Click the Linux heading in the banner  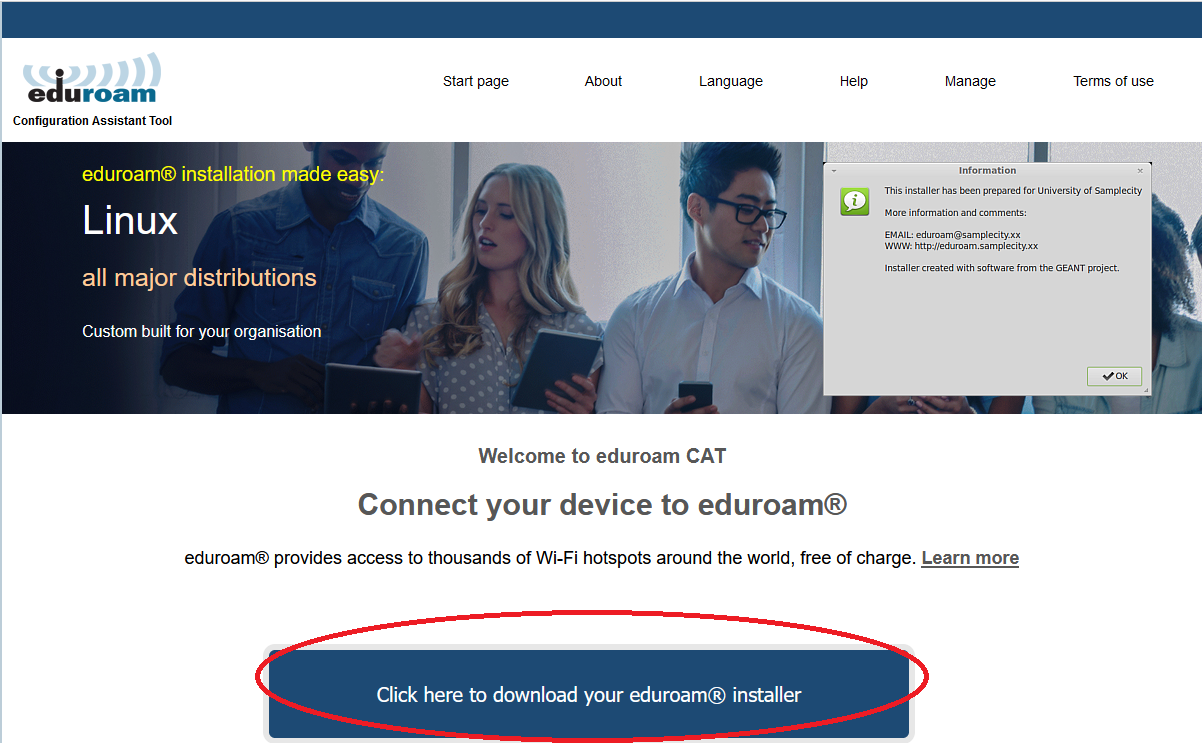pos(130,220)
